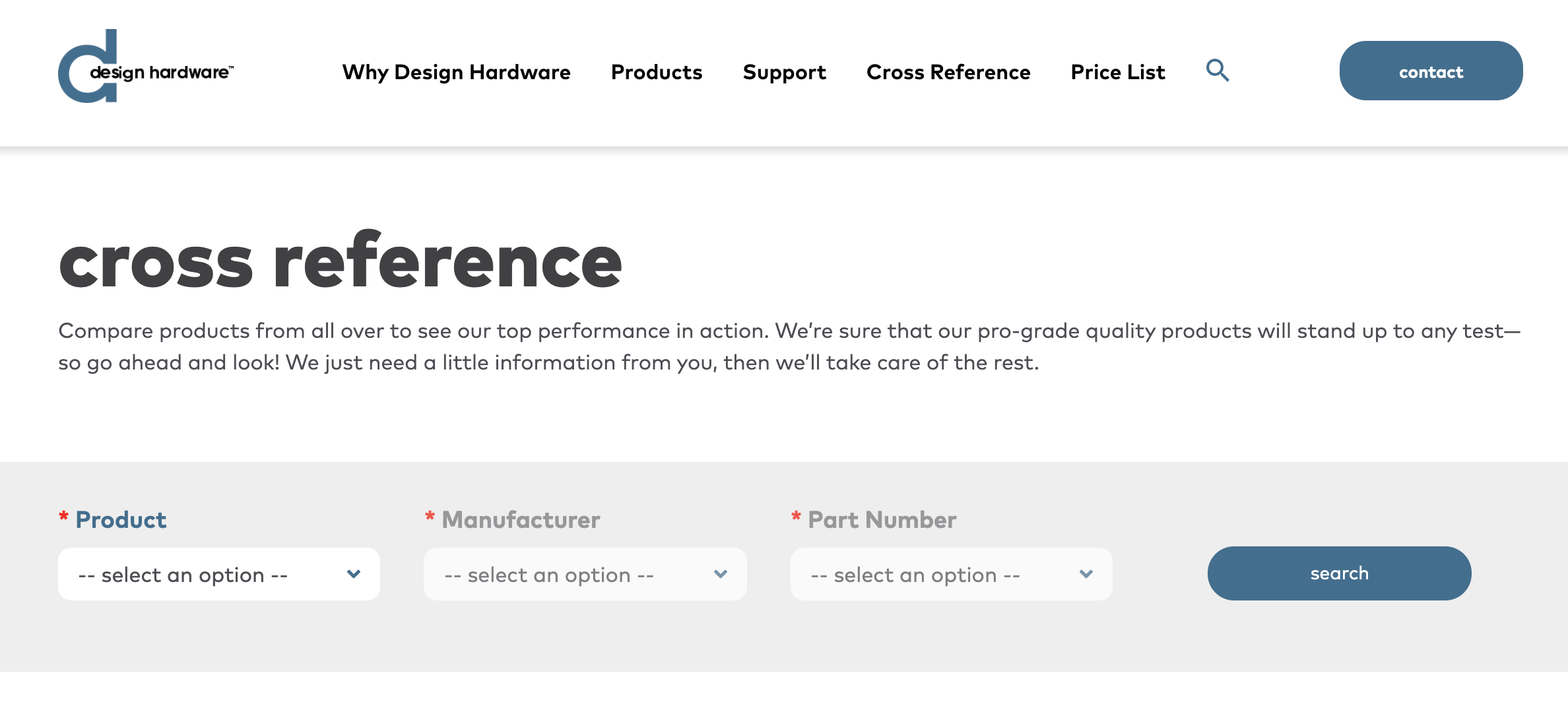Viewport: 1568px width, 710px height.
Task: Open the Product dropdown
Action: [219, 574]
